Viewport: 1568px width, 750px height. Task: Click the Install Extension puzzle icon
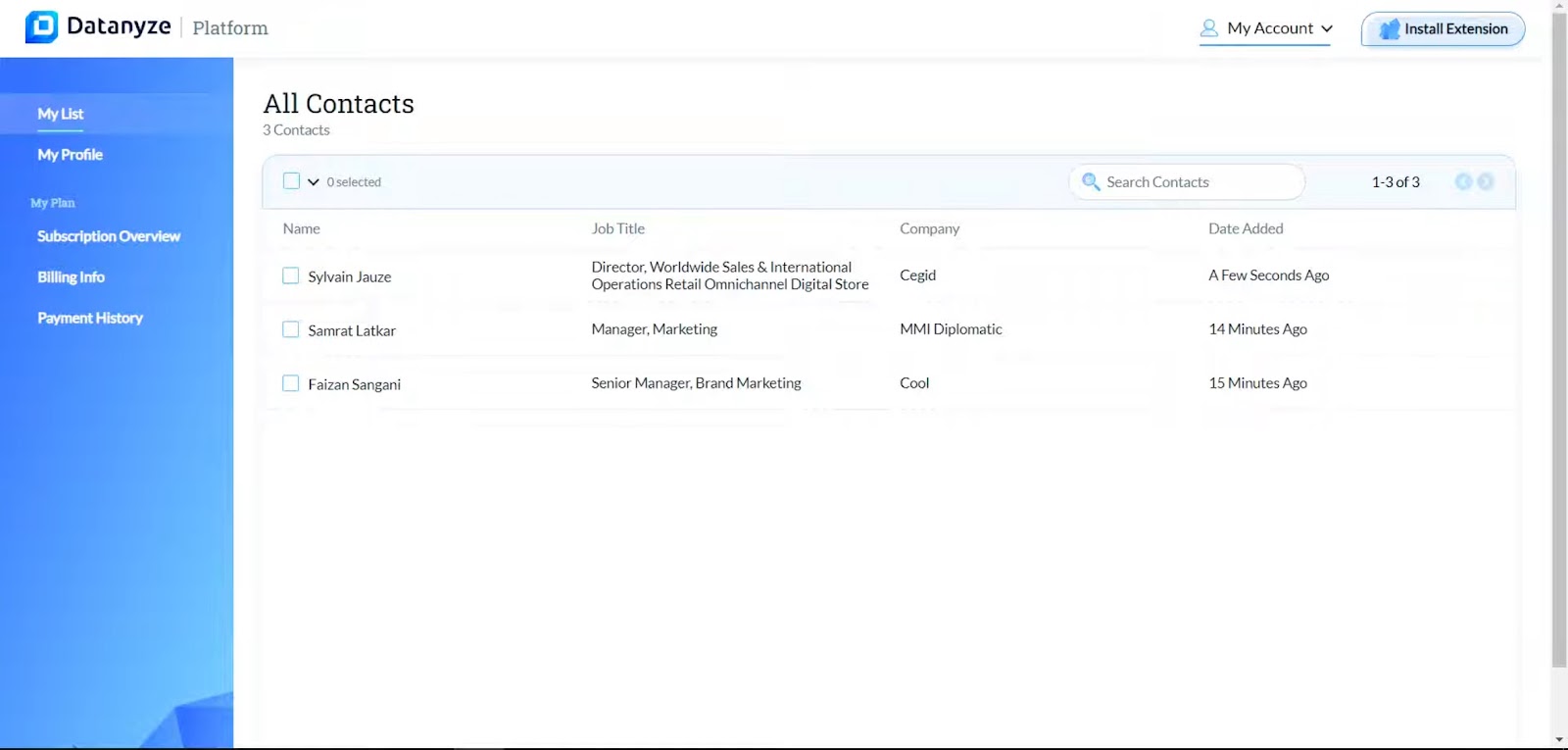[1389, 29]
